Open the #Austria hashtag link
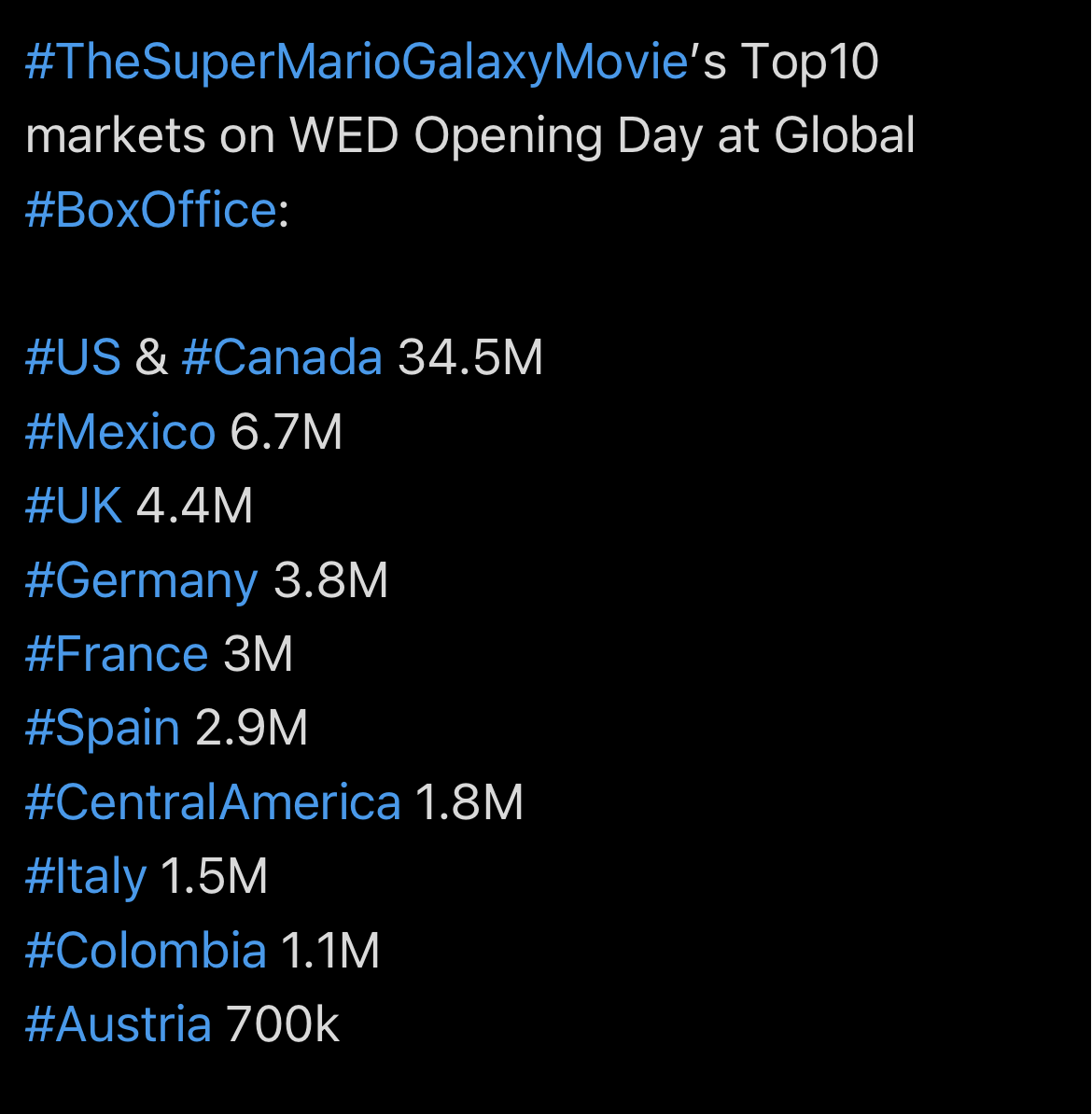This screenshot has width=1092, height=1114. [x=119, y=1024]
